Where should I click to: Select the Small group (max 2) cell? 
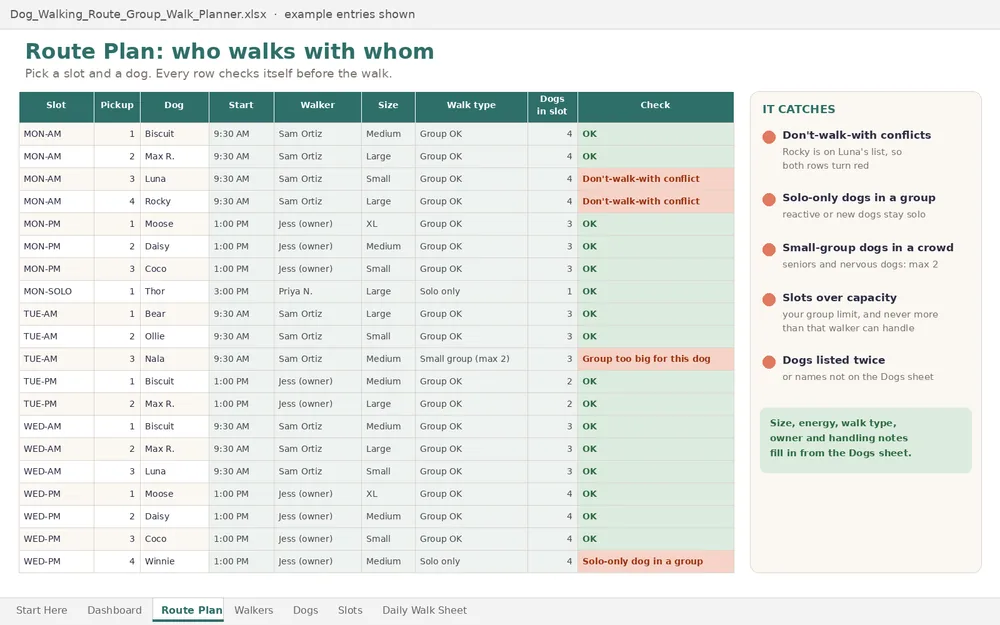pos(471,359)
